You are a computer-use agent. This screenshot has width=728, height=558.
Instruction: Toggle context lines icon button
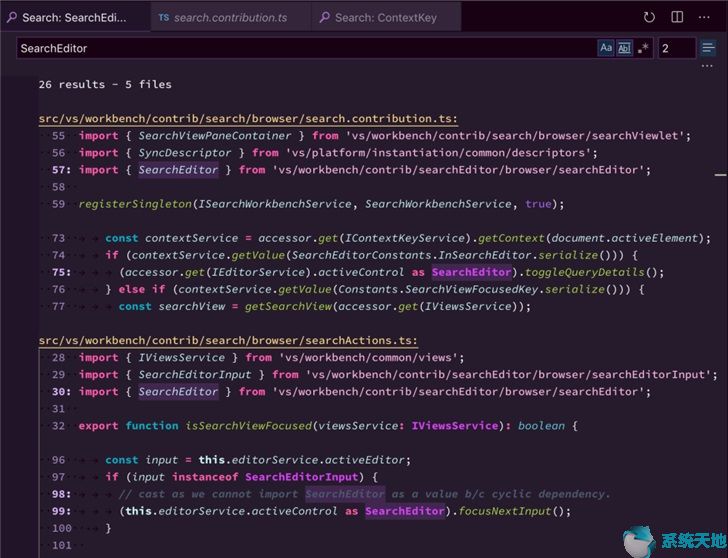coord(708,48)
